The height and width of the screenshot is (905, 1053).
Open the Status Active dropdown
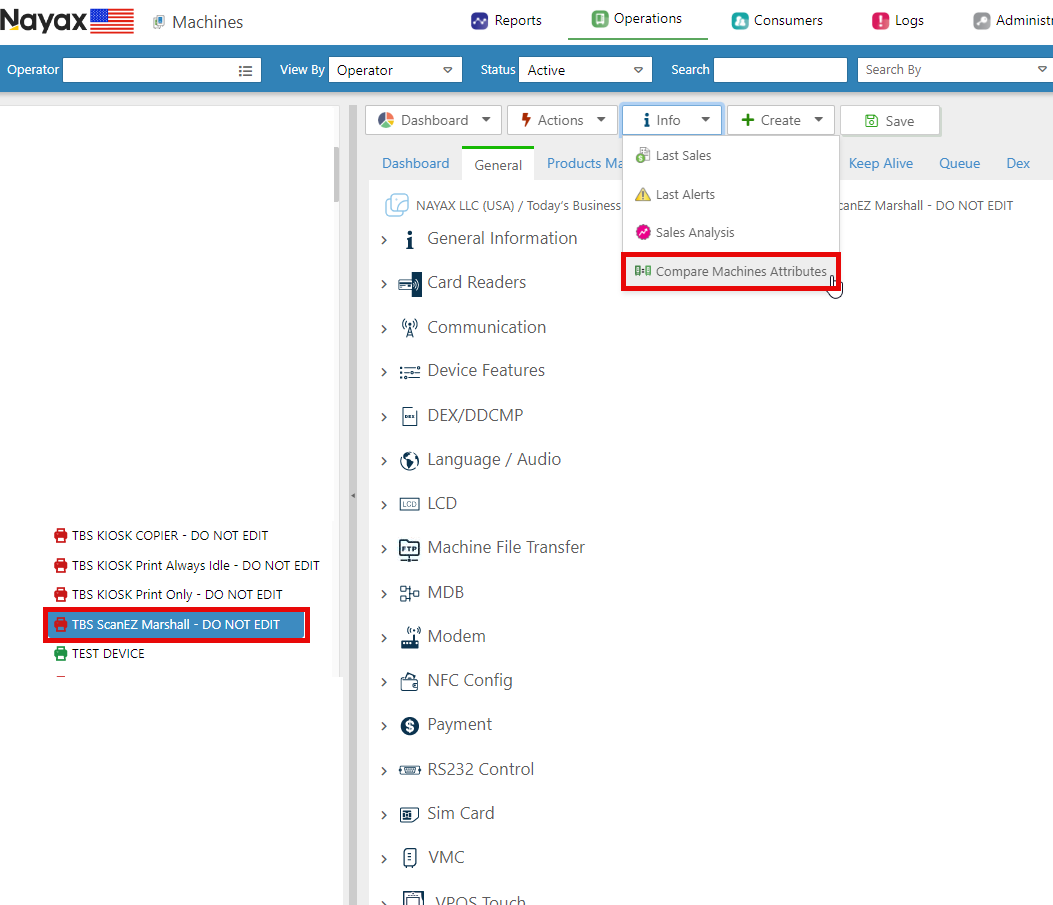click(x=585, y=70)
